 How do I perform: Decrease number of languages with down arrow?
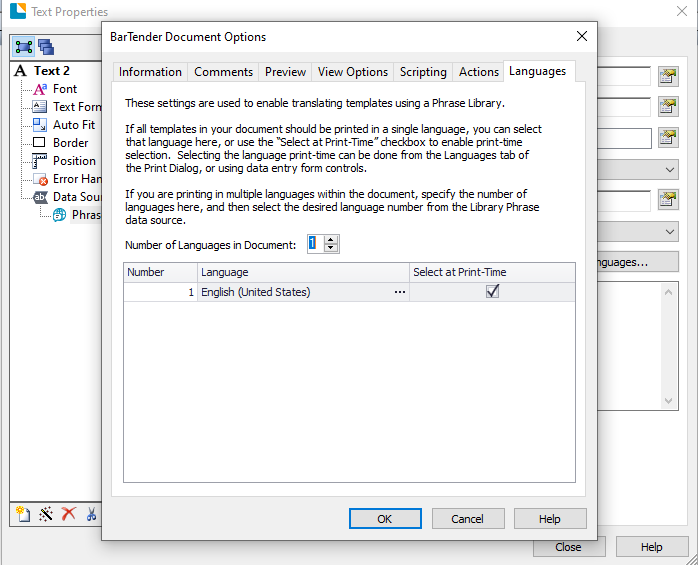(x=330, y=248)
